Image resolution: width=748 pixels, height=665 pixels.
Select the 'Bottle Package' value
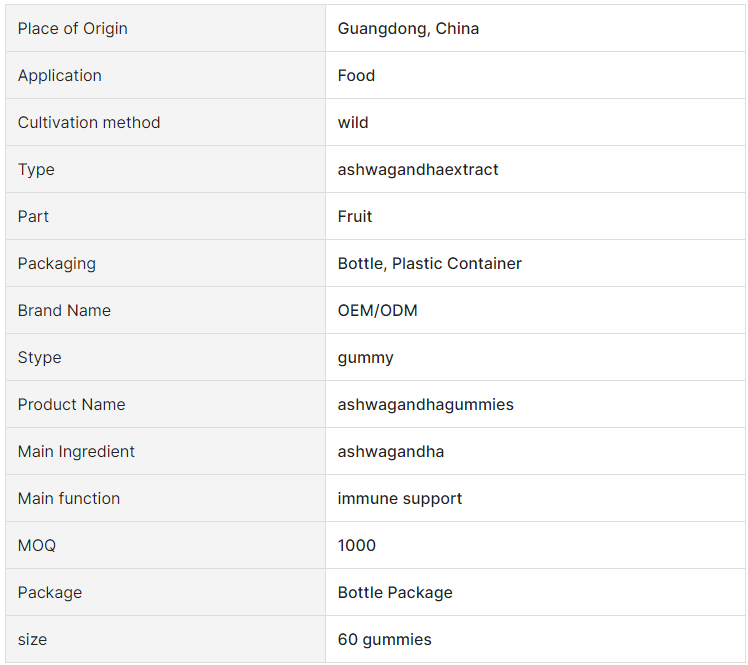click(395, 593)
